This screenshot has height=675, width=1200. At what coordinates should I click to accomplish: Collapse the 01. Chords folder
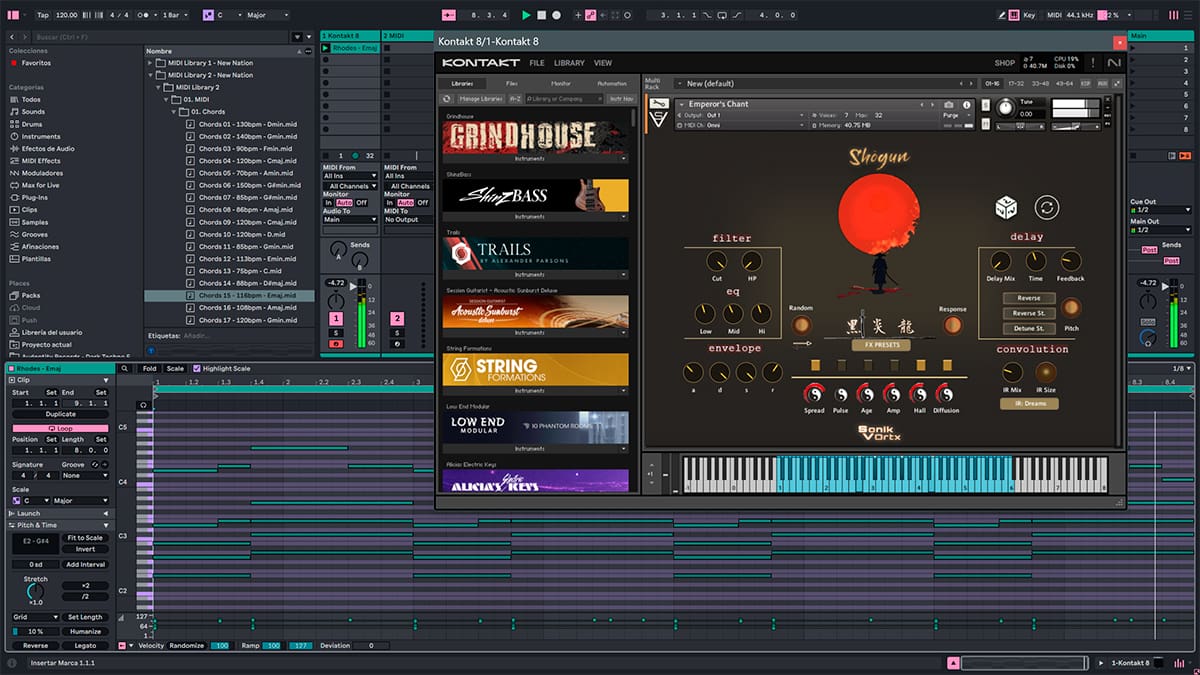[x=175, y=112]
